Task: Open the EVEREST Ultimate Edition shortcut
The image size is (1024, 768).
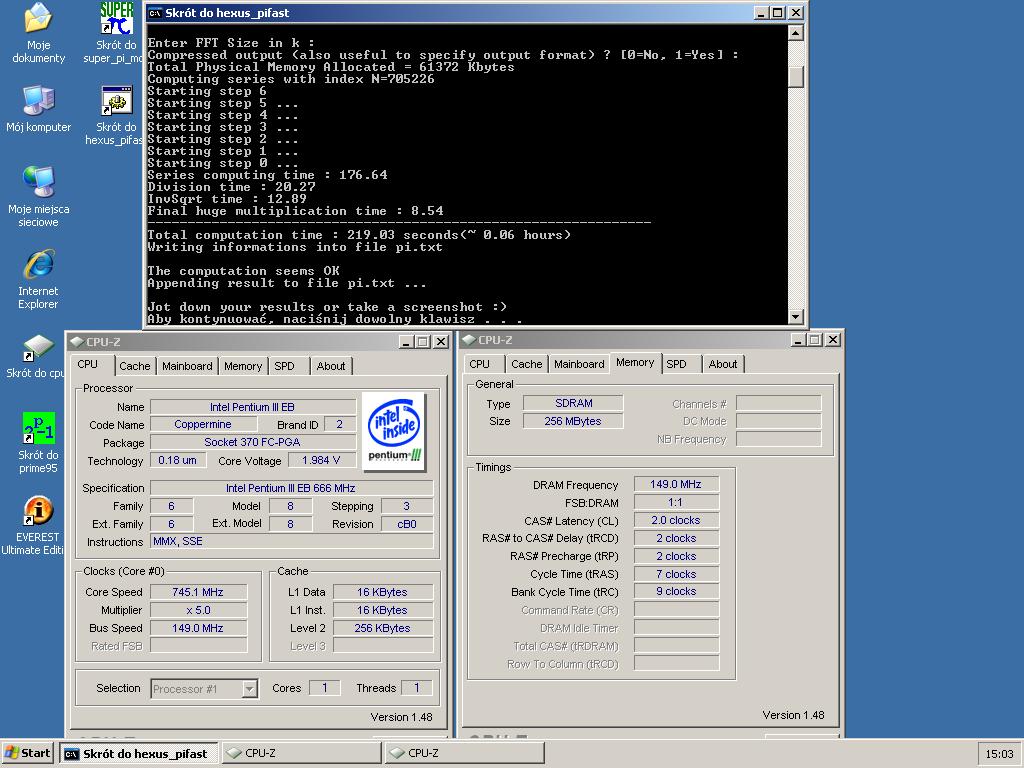Action: 38,525
